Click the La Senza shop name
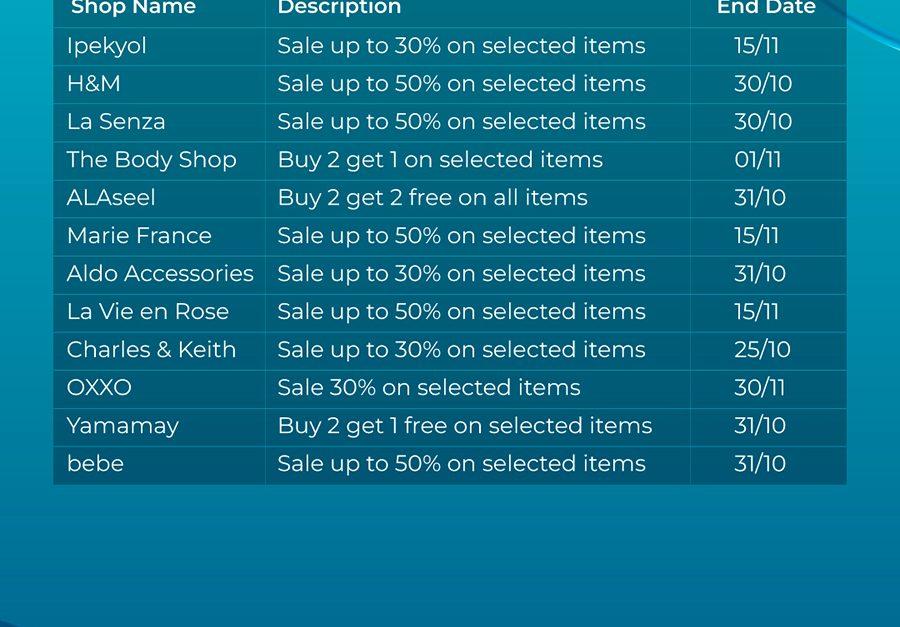The width and height of the screenshot is (900, 627). (x=116, y=122)
